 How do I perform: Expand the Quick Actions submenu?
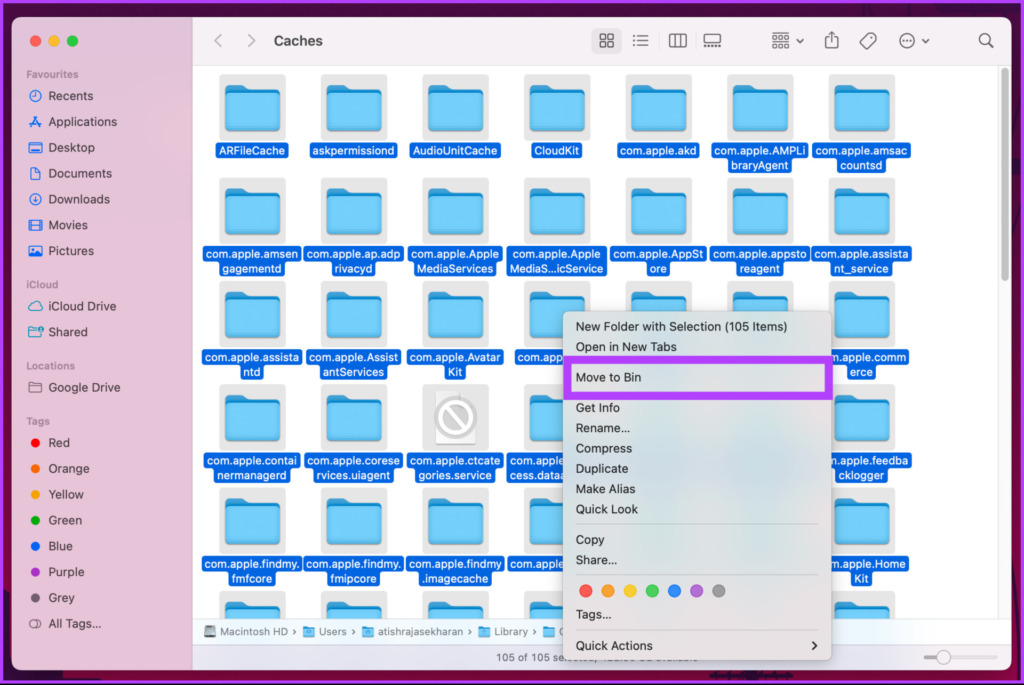696,645
